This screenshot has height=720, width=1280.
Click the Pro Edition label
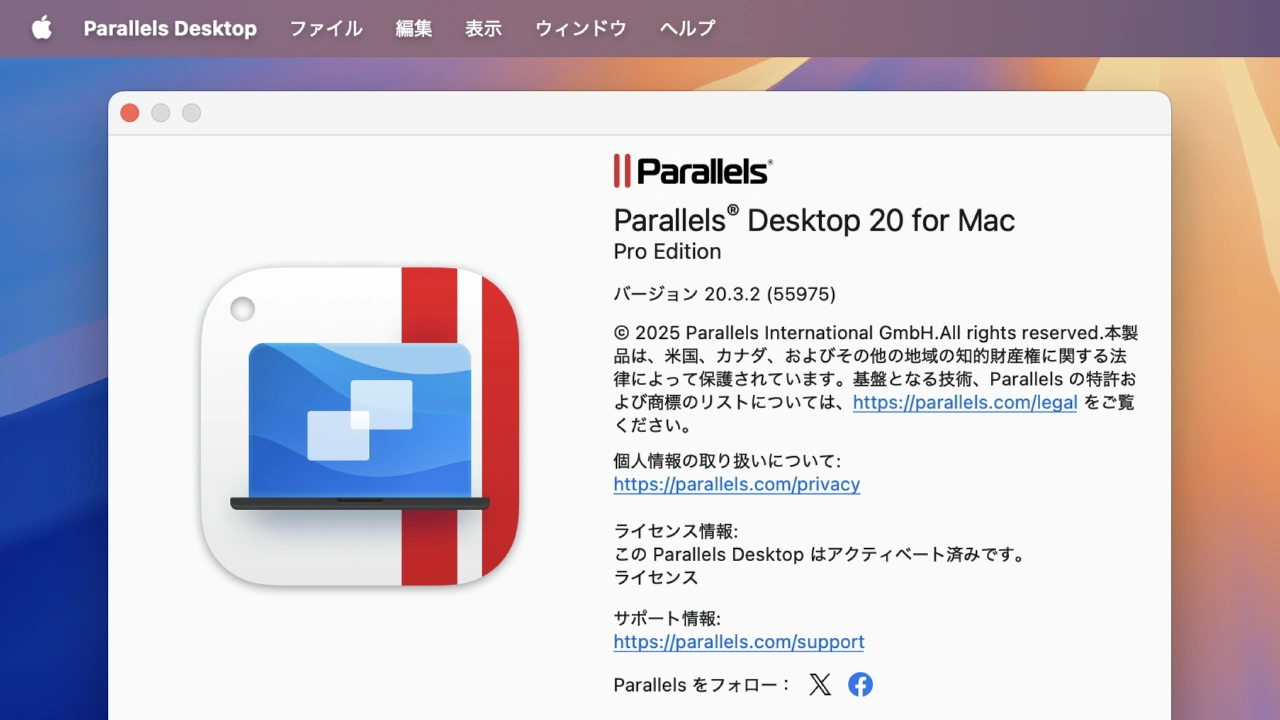pos(667,251)
